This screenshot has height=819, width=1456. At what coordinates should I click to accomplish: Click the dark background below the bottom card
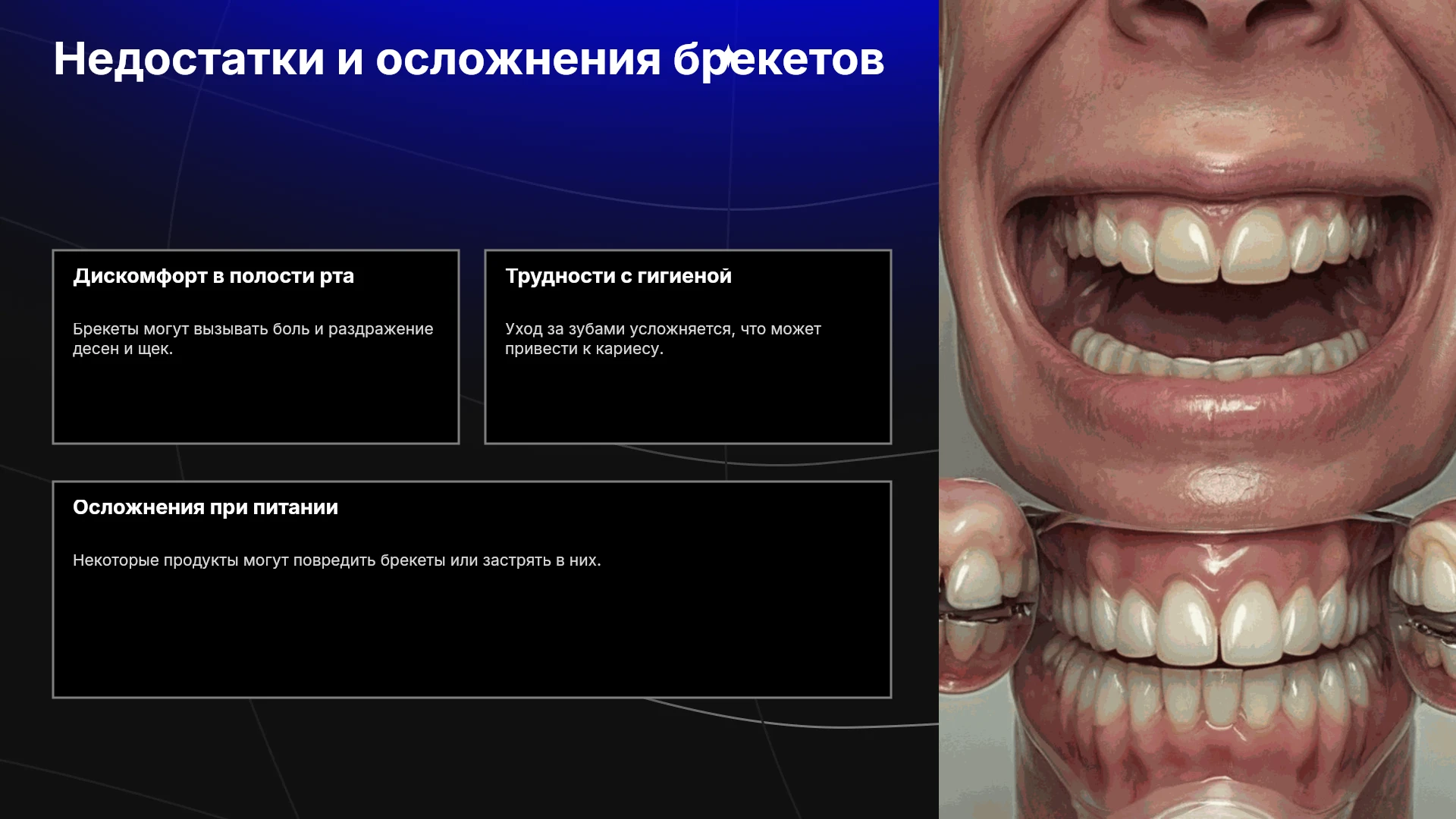click(470, 758)
